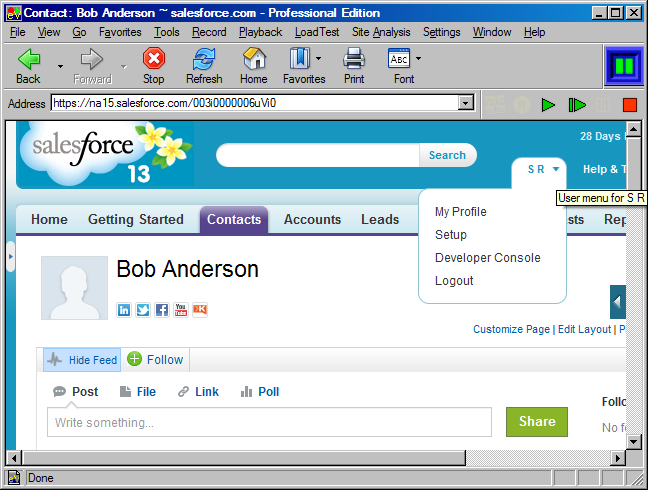Open the Favorites book icon

pos(300,58)
